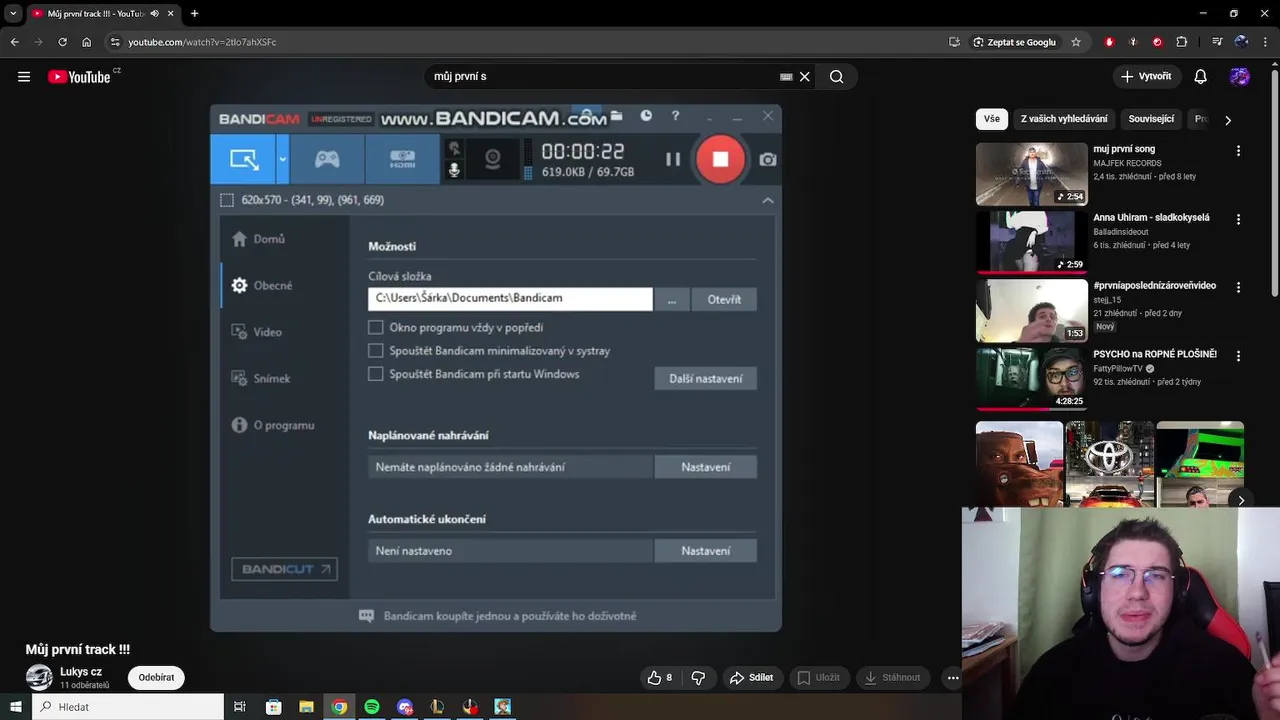Image resolution: width=1280 pixels, height=720 pixels.
Task: Click the capture area selection rectangle icon
Action: (x=227, y=200)
